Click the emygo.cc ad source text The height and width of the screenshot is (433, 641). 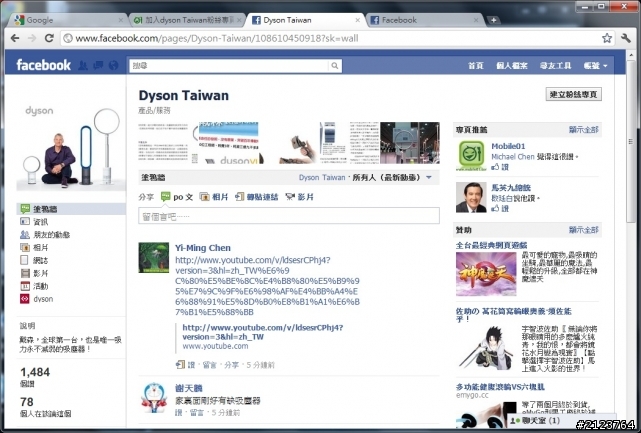[472, 395]
